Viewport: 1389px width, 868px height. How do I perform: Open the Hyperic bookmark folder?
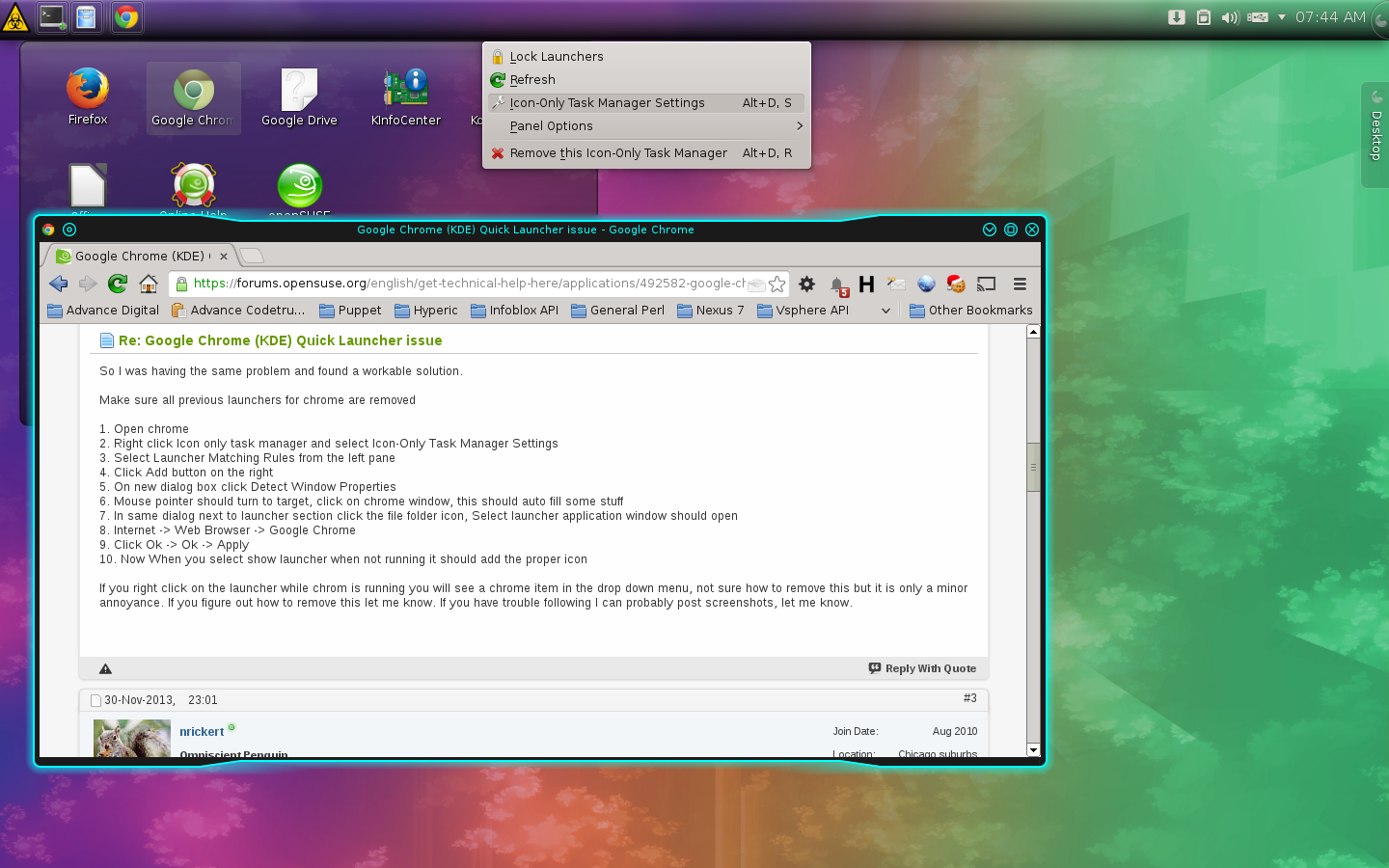pyautogui.click(x=426, y=311)
